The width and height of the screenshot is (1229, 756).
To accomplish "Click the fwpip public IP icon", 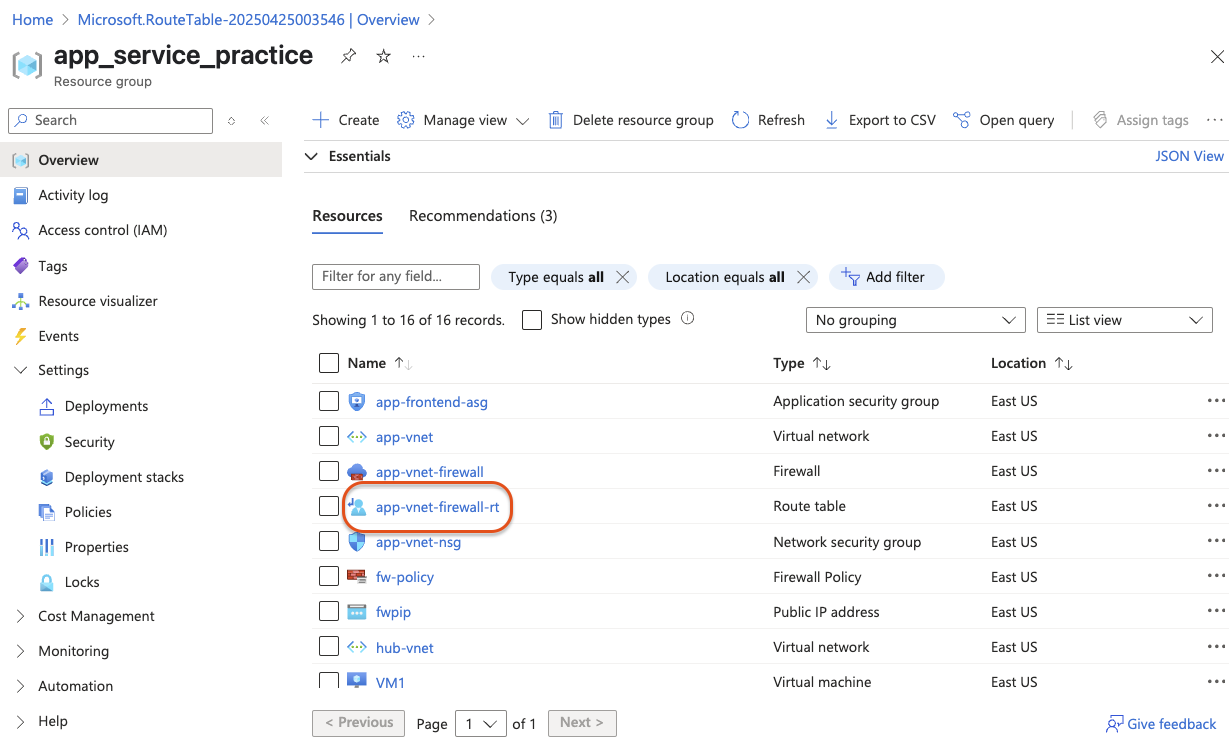I will click(357, 612).
